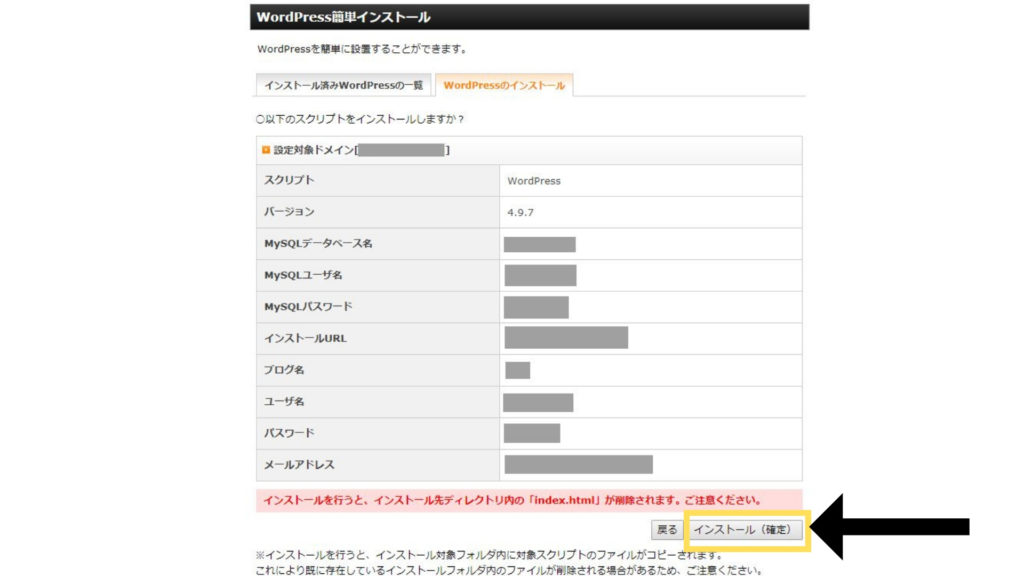Click the スクリプト row label
The width and height of the screenshot is (1024, 576).
point(289,180)
